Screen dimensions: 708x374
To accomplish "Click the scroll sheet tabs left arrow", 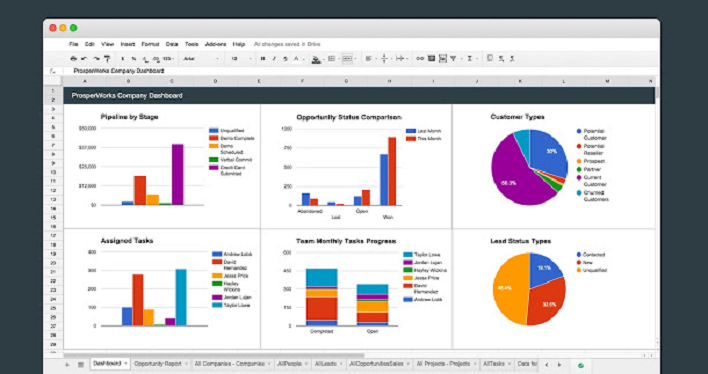I will 547,365.
